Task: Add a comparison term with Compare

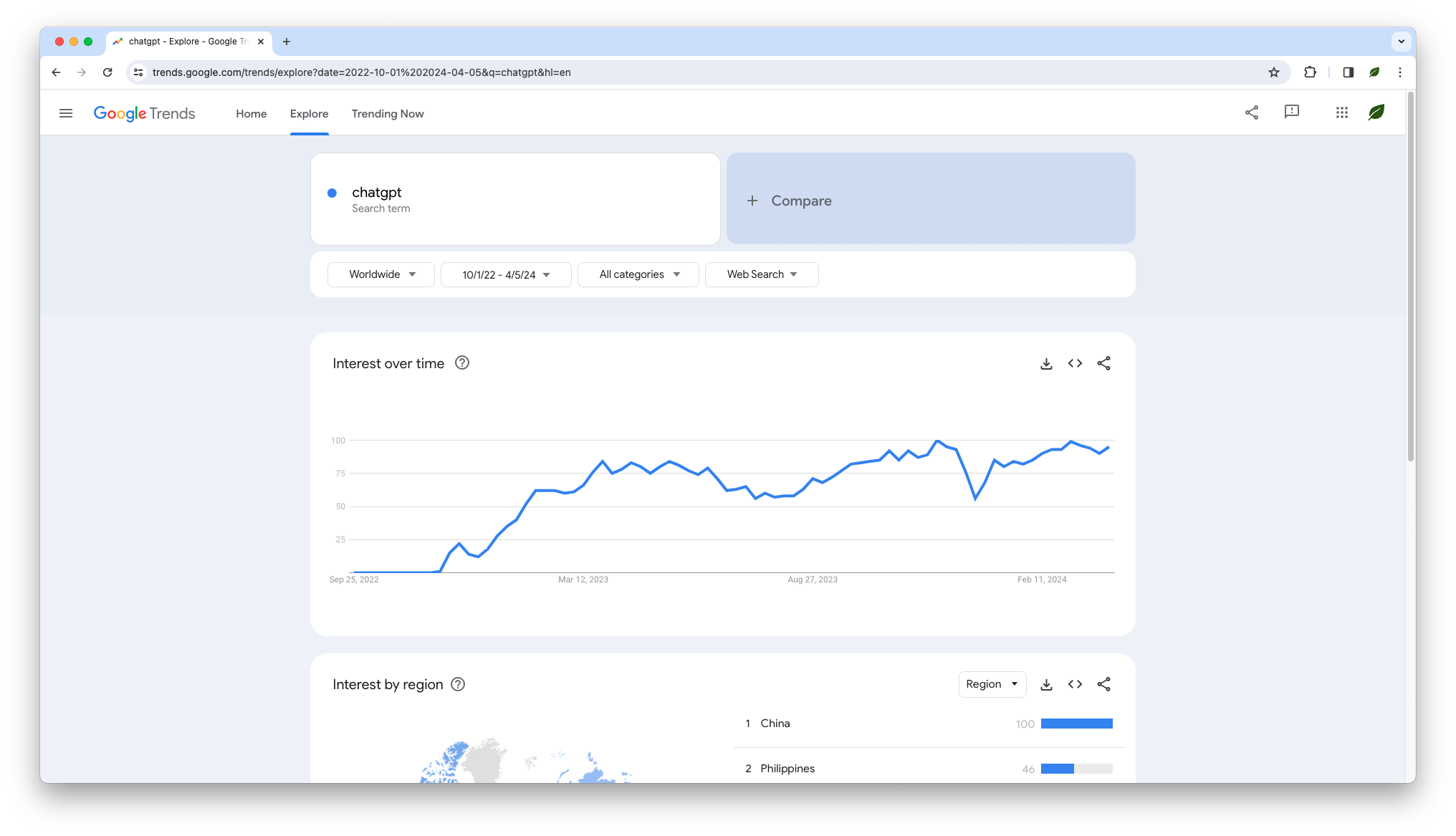Action: coord(931,198)
